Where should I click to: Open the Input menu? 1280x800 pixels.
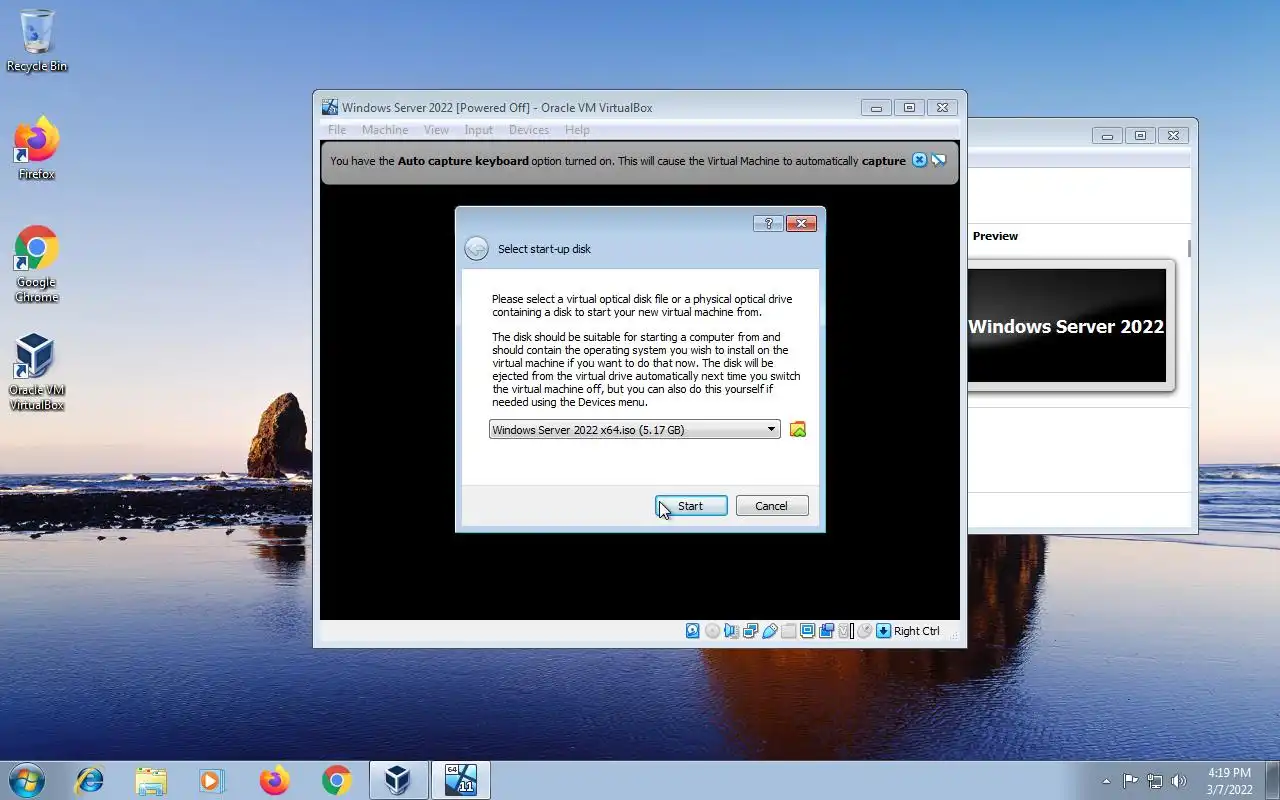pos(478,130)
